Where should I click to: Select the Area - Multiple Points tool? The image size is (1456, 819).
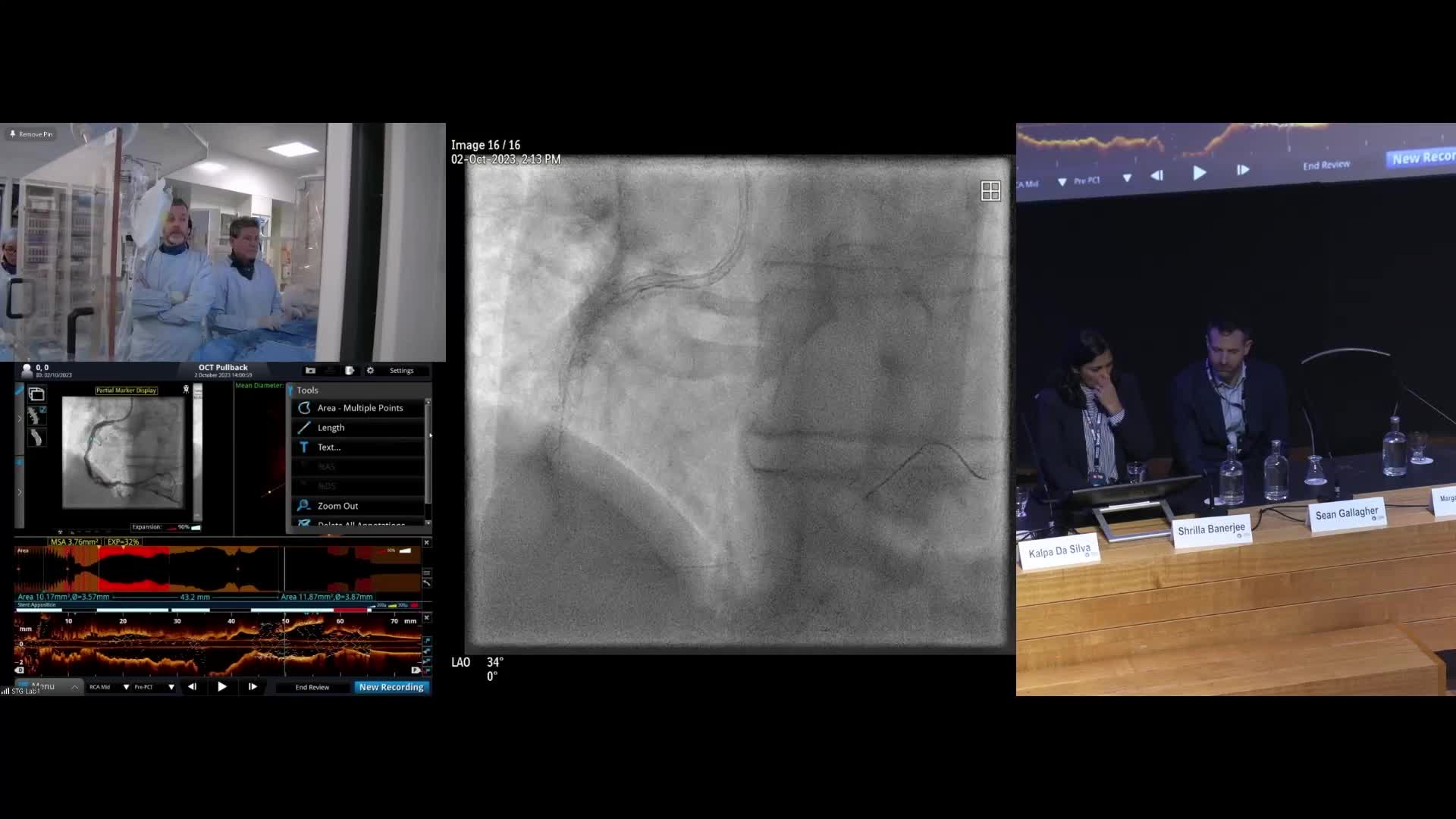359,408
